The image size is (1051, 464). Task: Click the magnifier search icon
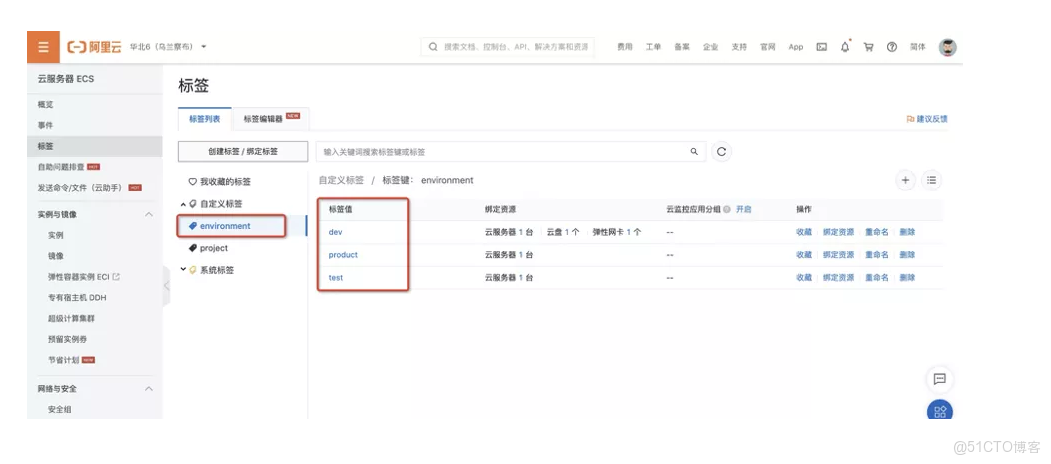pos(694,152)
